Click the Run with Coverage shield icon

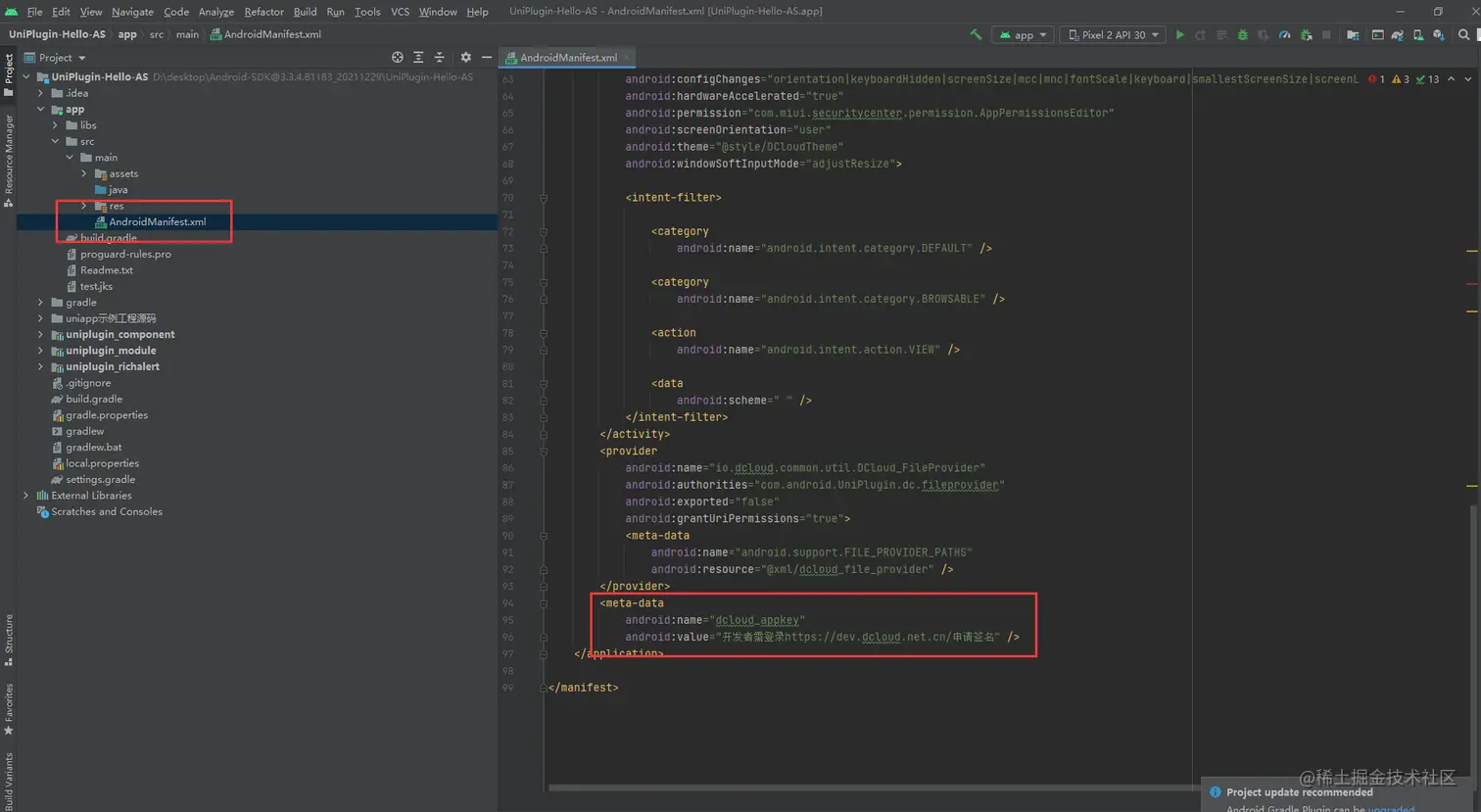pyautogui.click(x=1263, y=34)
